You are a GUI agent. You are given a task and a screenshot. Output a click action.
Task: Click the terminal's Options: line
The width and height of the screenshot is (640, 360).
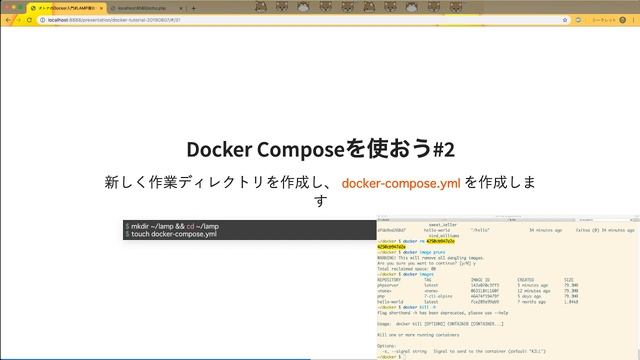(x=387, y=346)
